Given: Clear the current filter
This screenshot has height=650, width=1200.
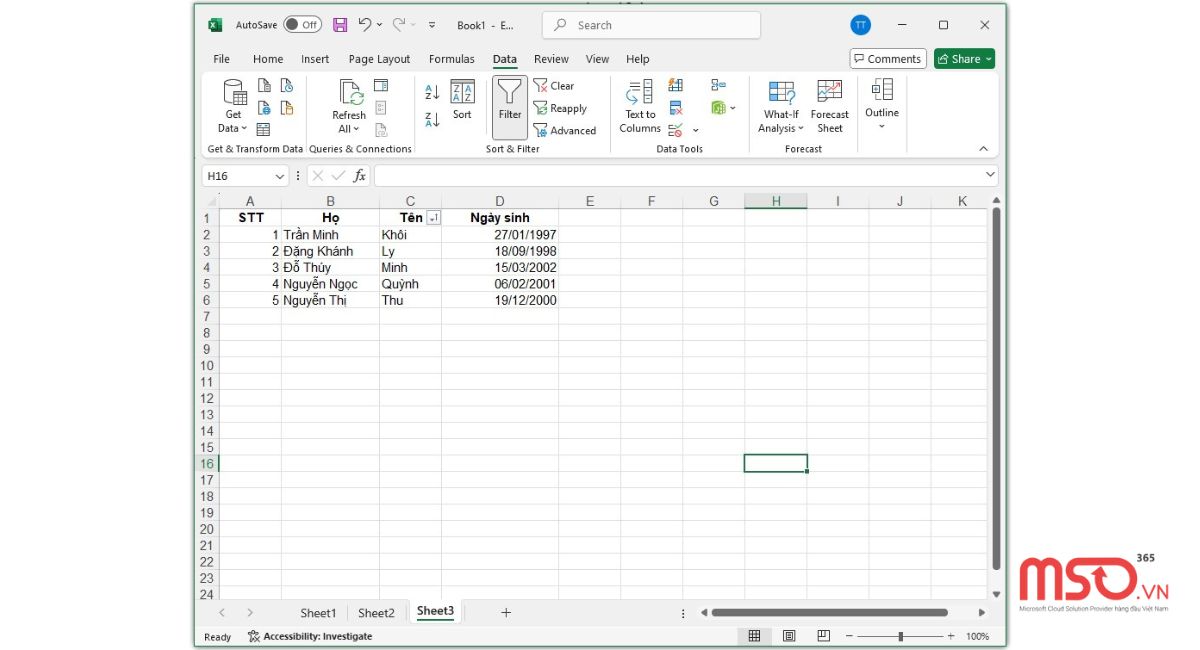Looking at the screenshot, I should (x=554, y=86).
